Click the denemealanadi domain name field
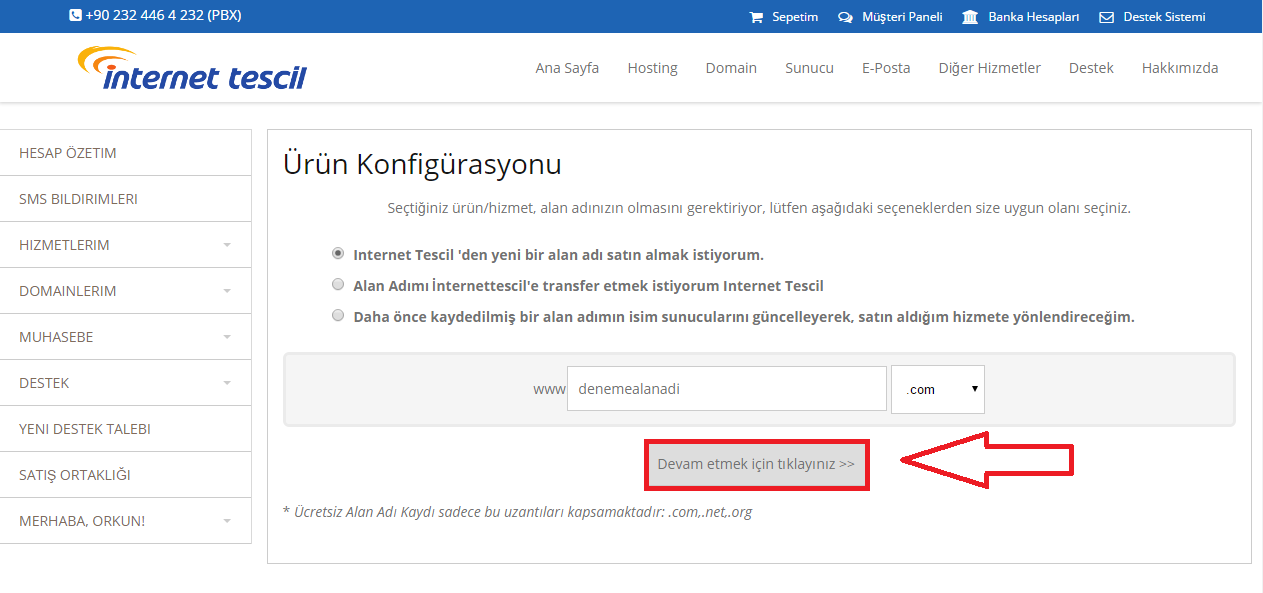Screen dimensions: 1263x593 point(727,389)
